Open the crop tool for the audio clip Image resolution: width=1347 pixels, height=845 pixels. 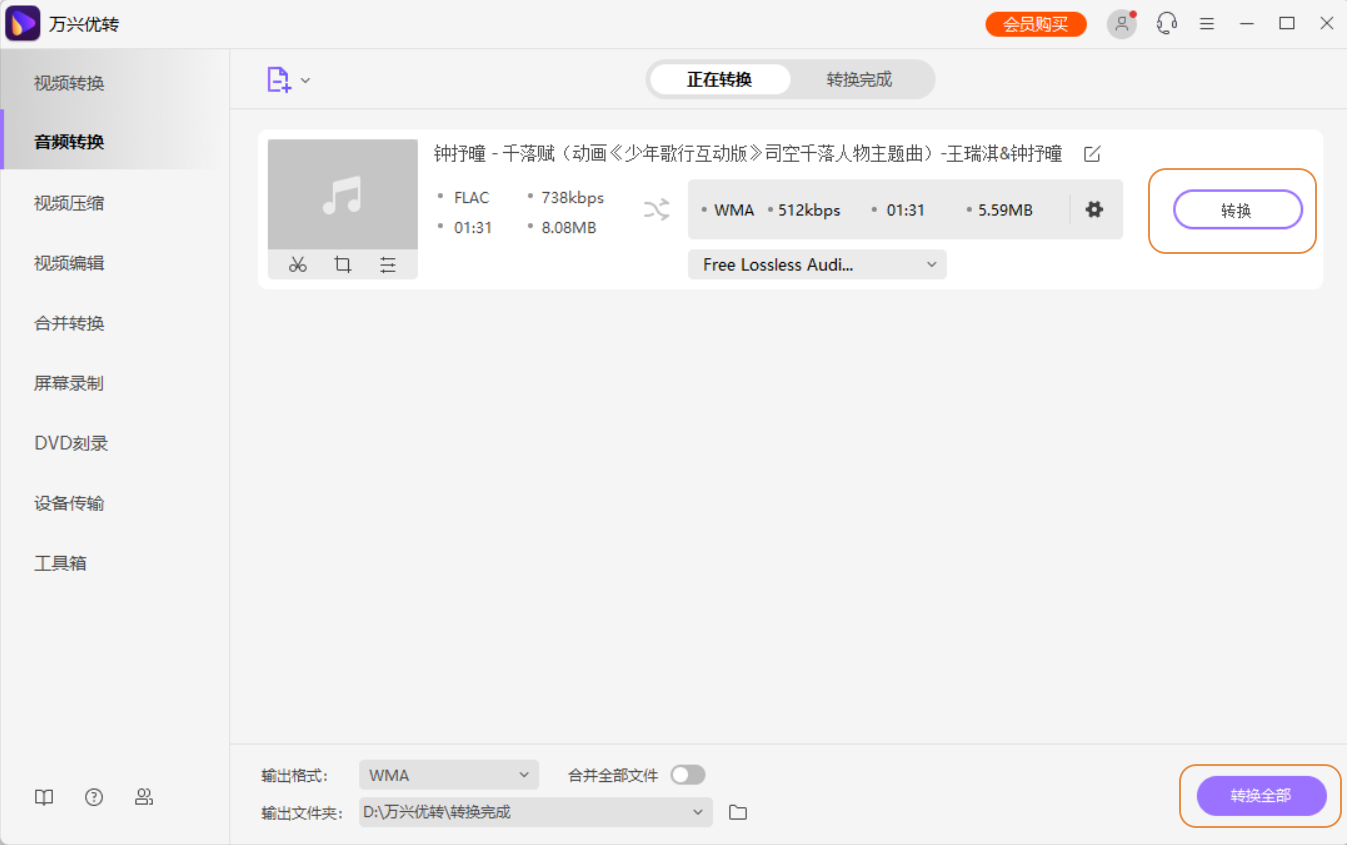343,264
